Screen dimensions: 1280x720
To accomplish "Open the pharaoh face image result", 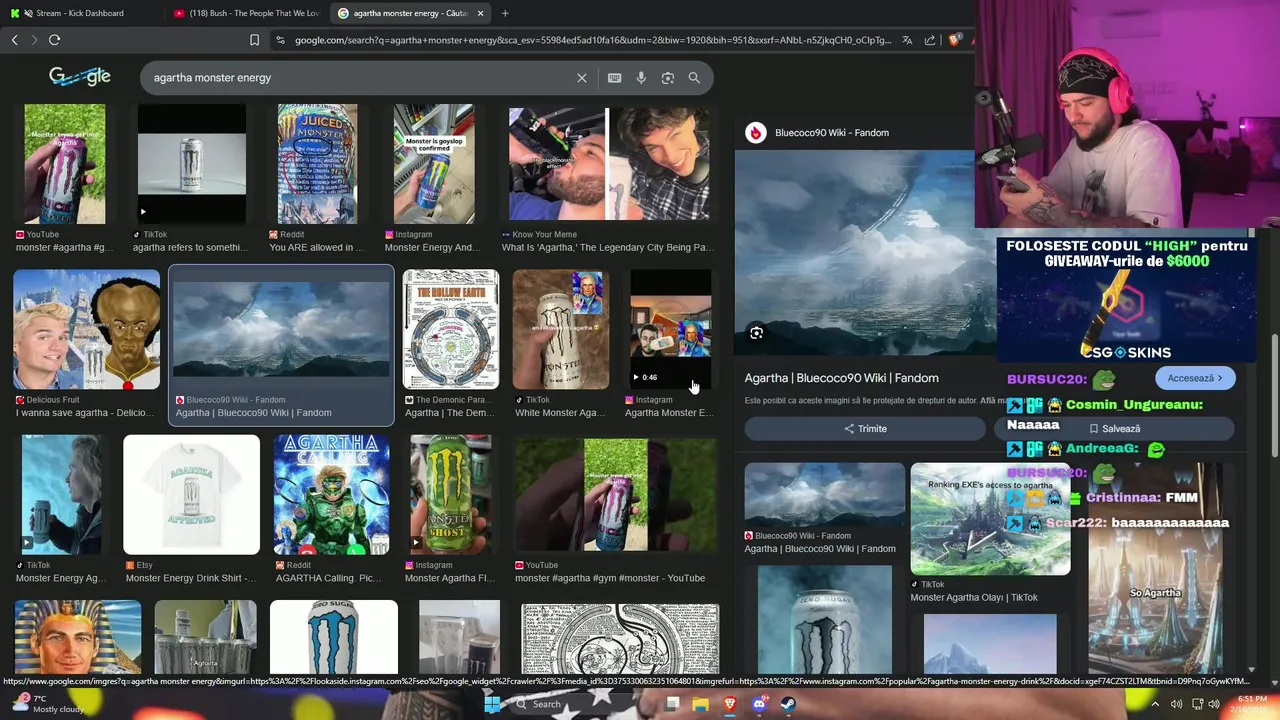I will [x=78, y=638].
